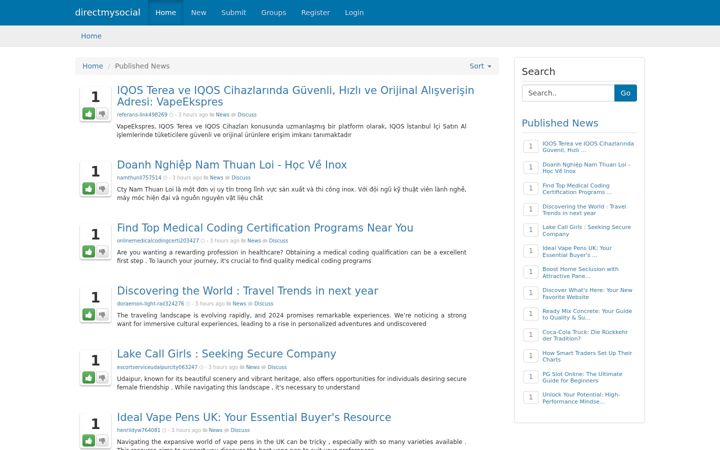
Task: Open the New menu item
Action: tap(198, 12)
